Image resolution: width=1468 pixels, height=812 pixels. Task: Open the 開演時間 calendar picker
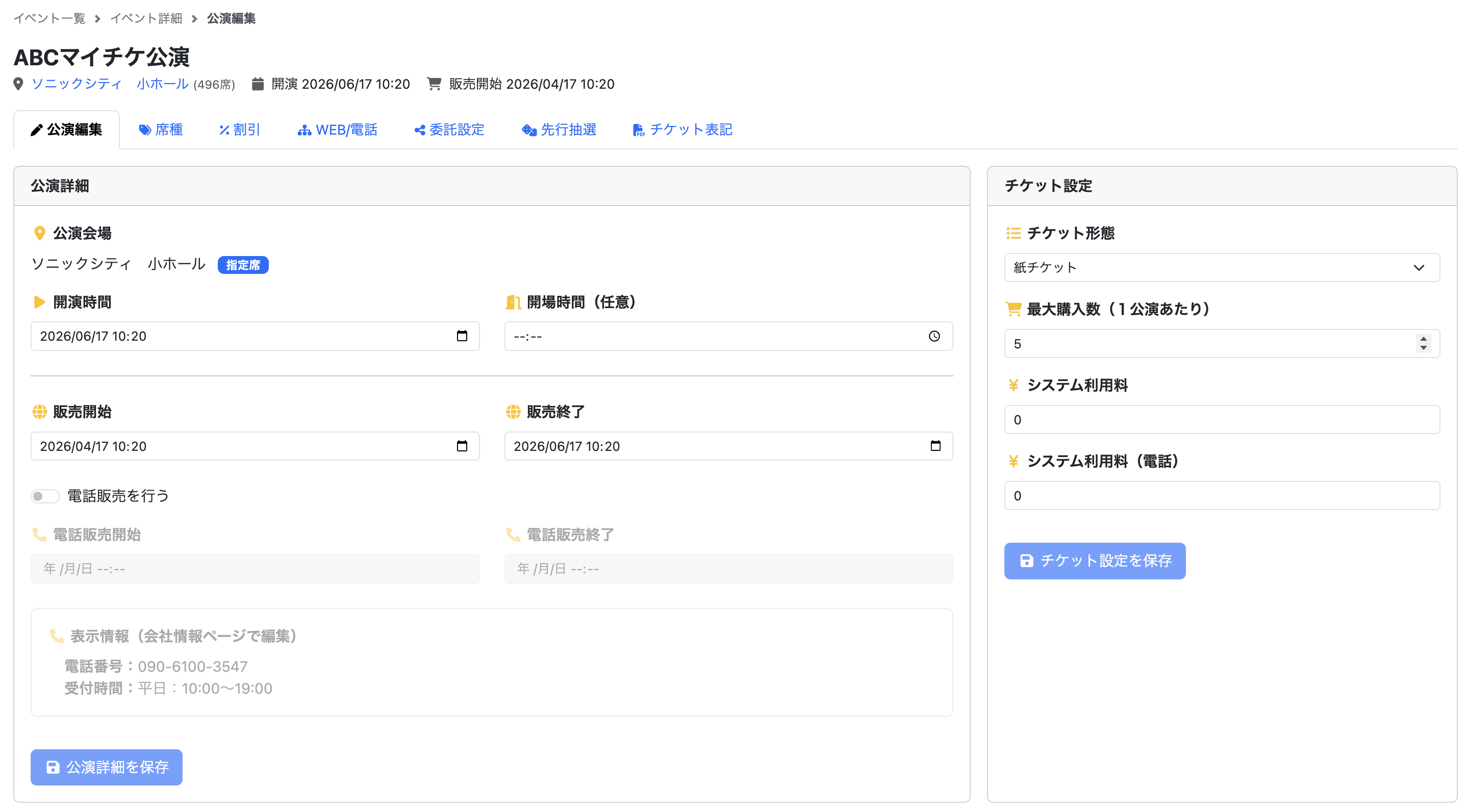462,336
